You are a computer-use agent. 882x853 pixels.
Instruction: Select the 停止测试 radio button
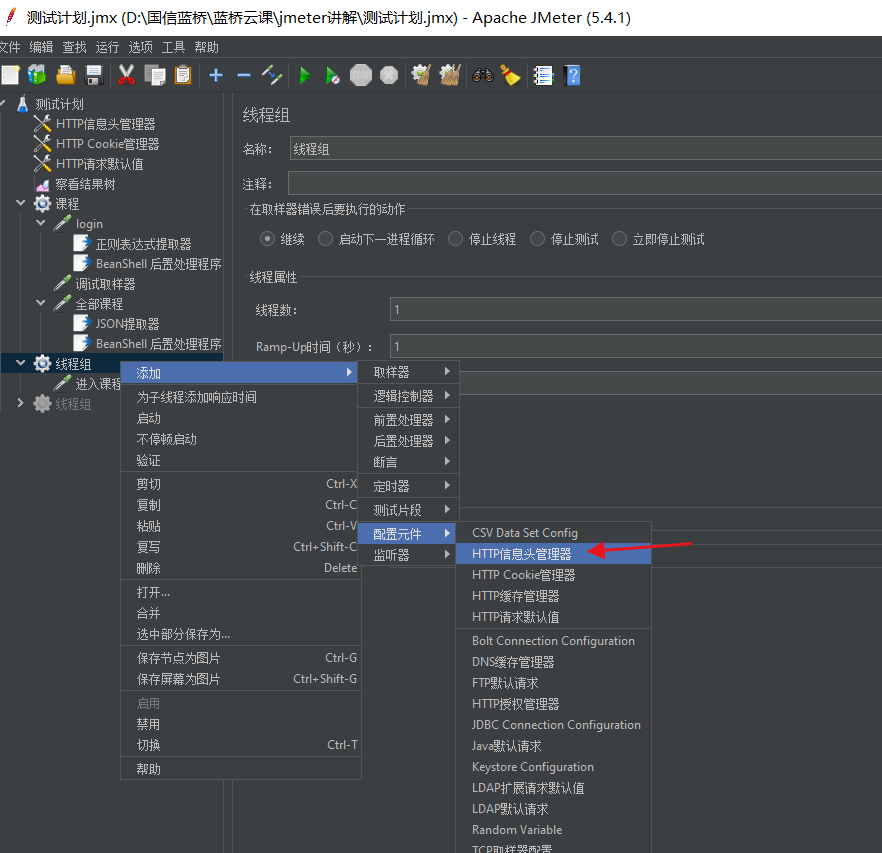[537, 239]
